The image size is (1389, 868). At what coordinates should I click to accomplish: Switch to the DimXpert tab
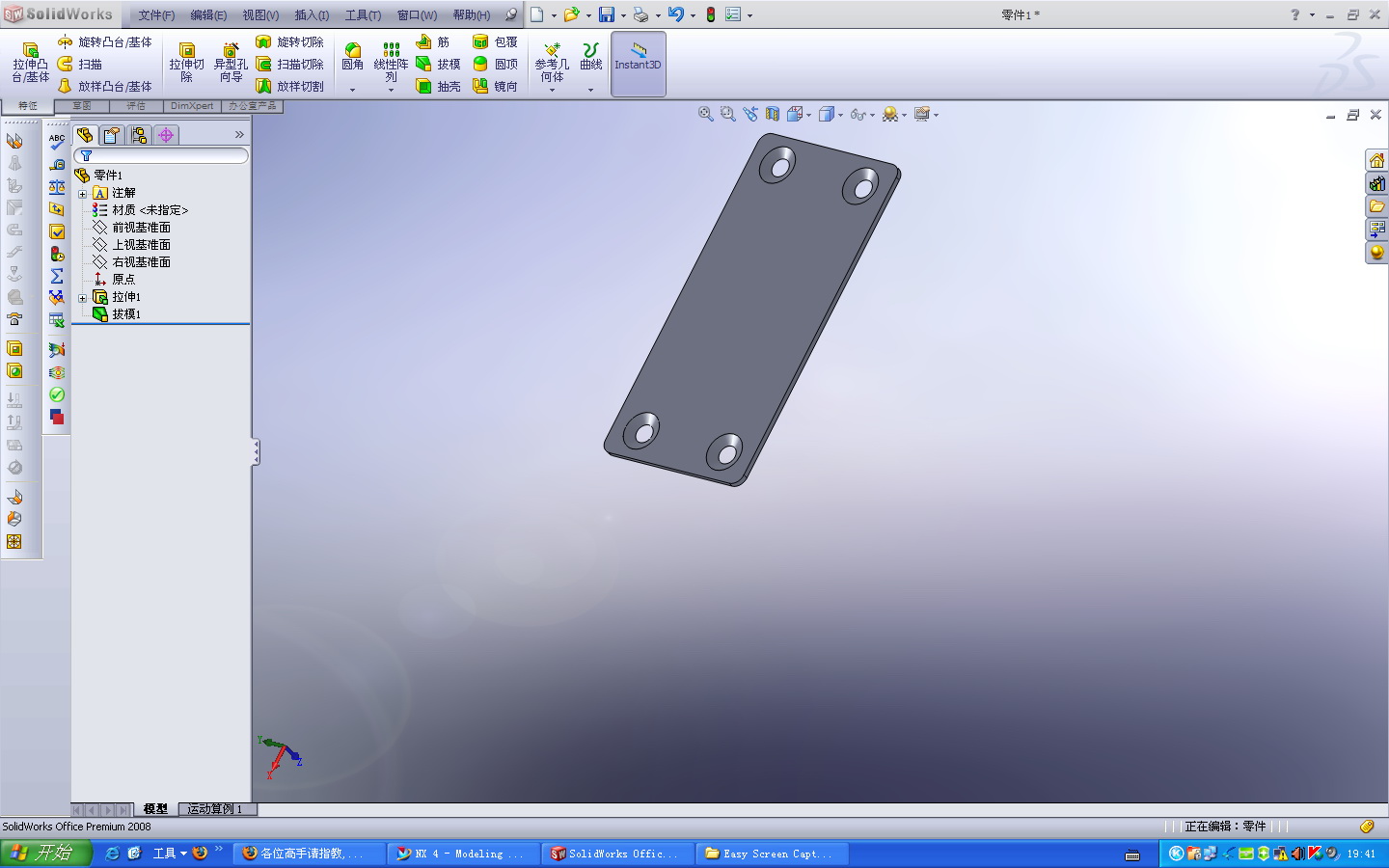tap(192, 106)
